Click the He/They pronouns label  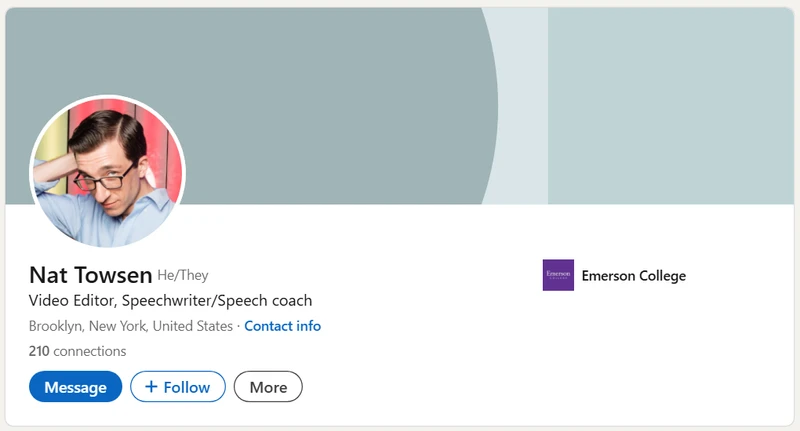coord(183,276)
